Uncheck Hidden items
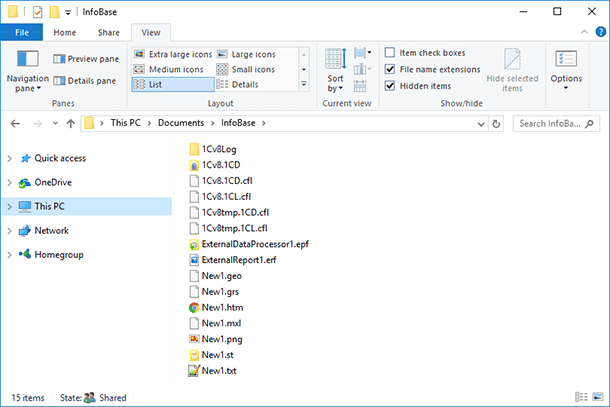This screenshot has height=407, width=610. point(390,86)
